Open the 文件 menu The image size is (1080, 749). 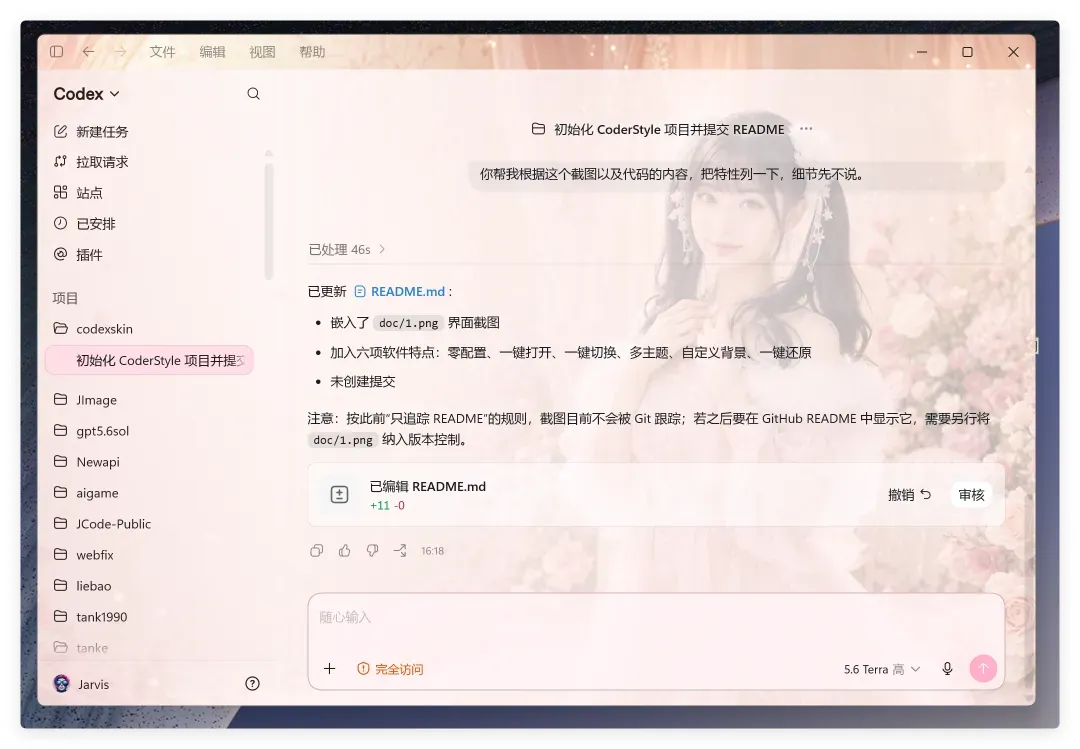point(163,52)
